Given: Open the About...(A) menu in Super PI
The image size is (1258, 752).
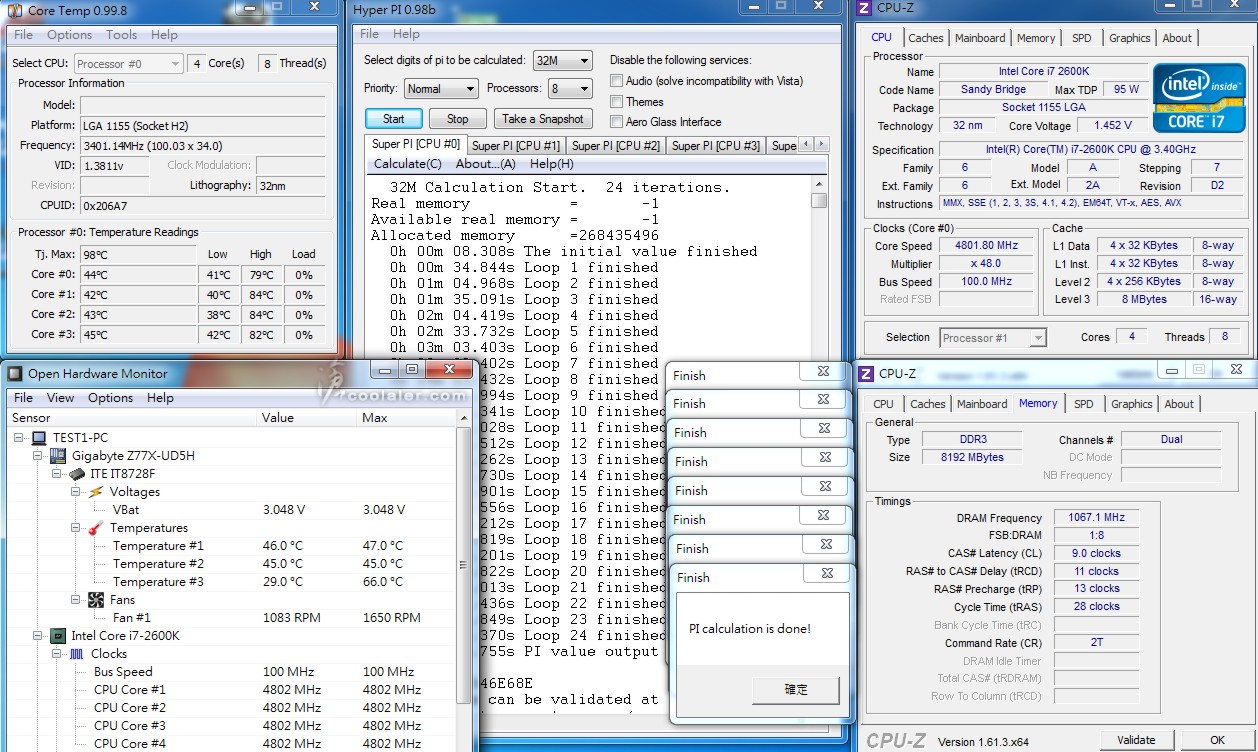Looking at the screenshot, I should coord(486,164).
